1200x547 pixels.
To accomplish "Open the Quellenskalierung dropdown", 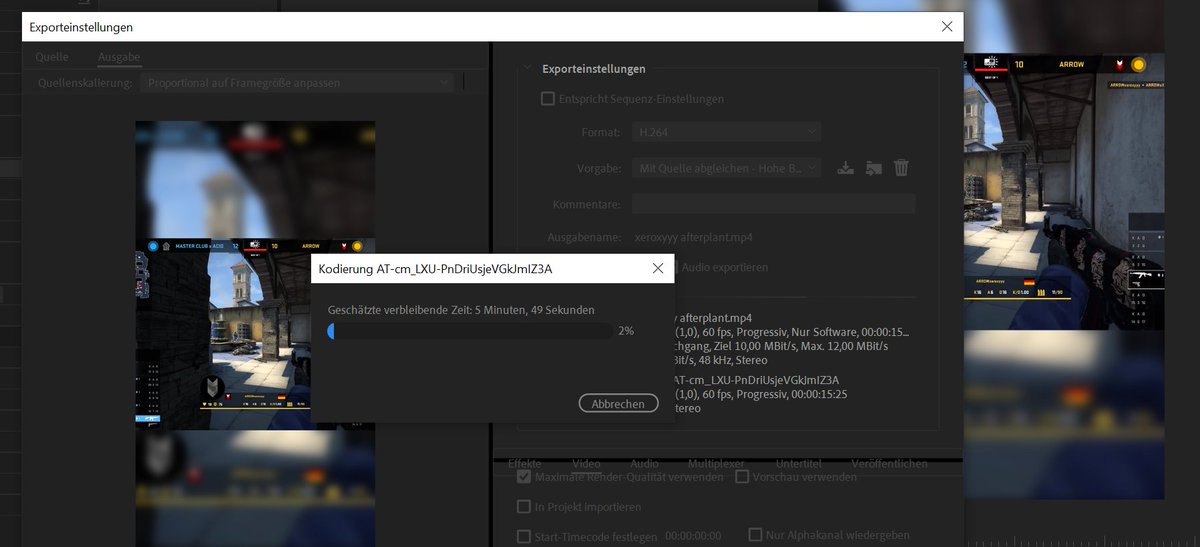I will (297, 82).
